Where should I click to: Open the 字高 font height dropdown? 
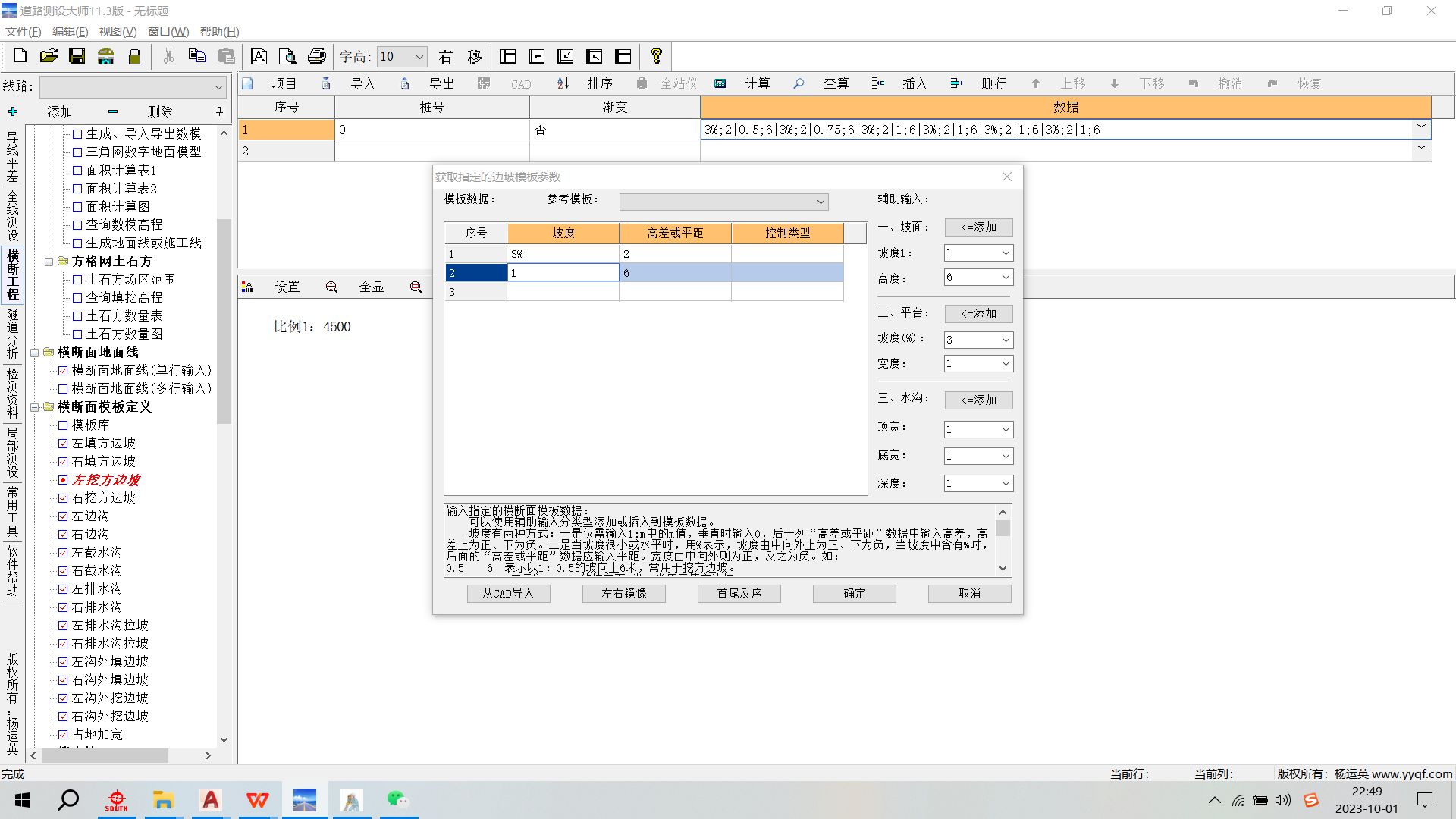[x=419, y=57]
